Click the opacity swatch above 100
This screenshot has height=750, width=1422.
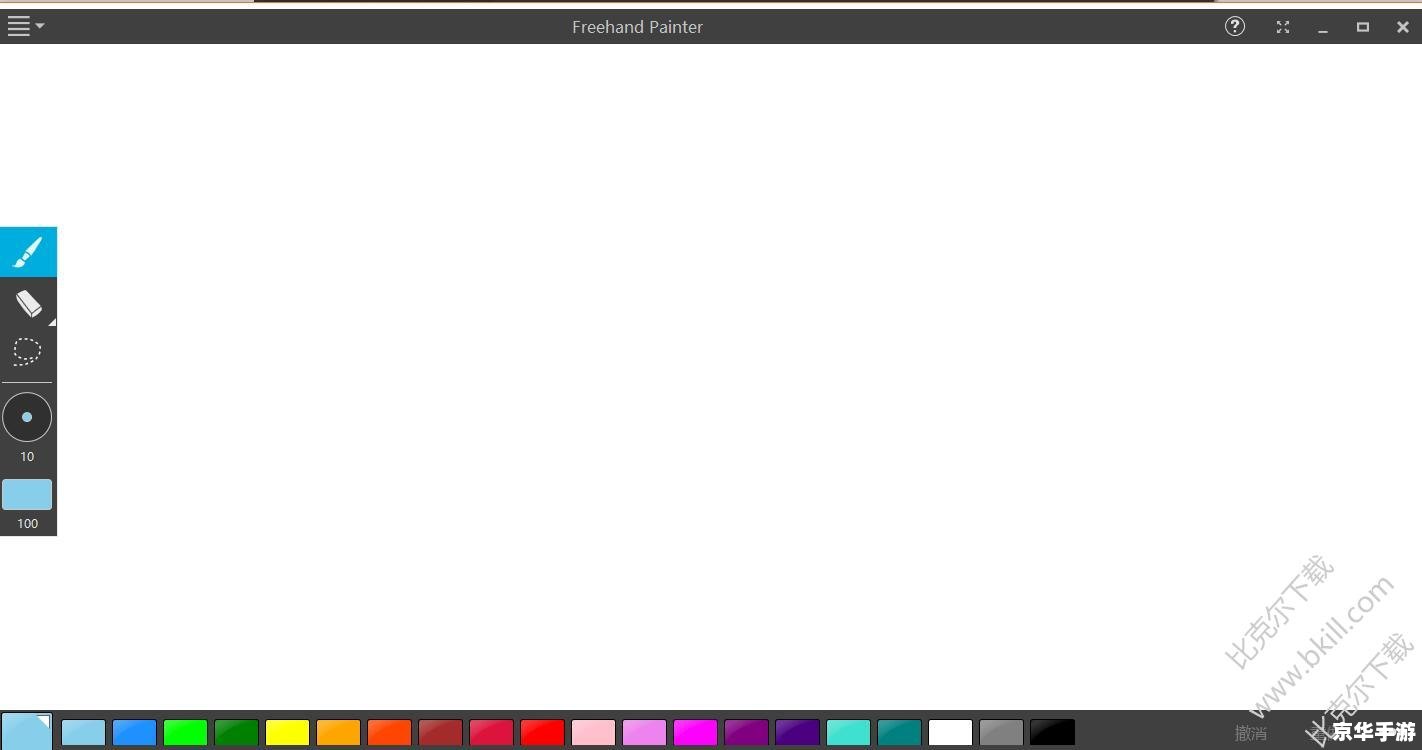coord(27,495)
